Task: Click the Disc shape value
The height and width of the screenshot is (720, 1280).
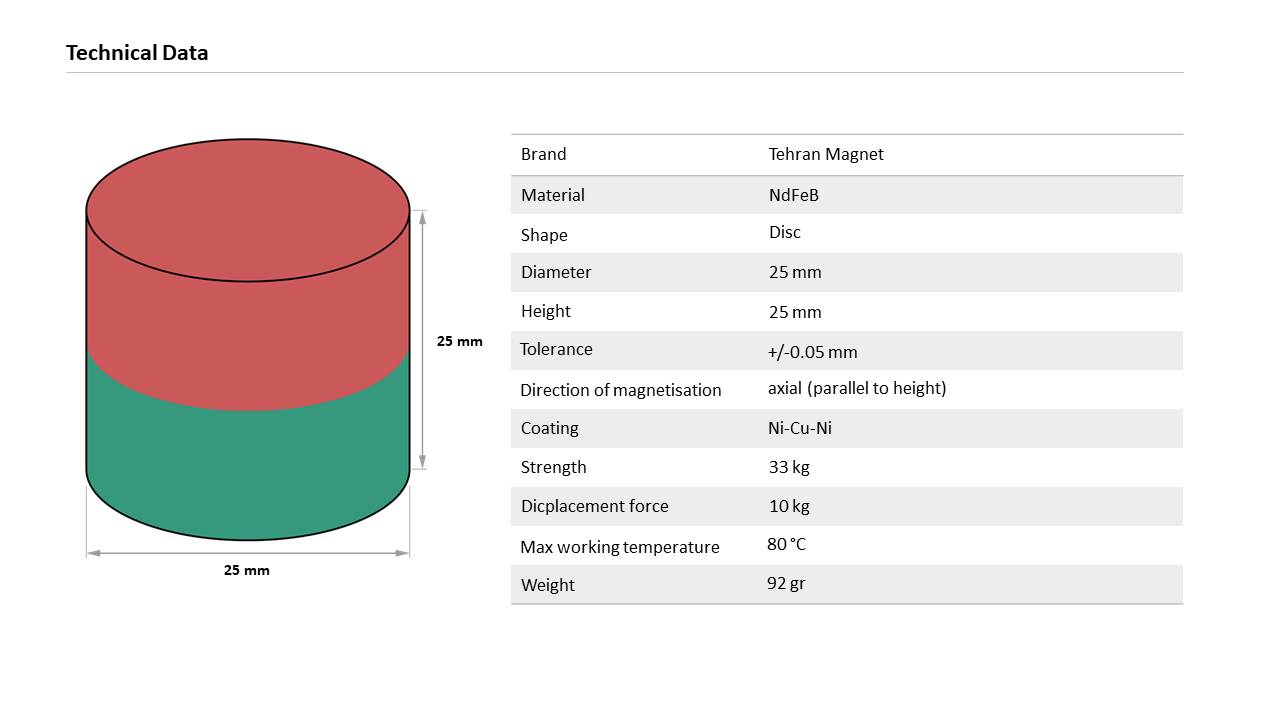Action: [784, 232]
